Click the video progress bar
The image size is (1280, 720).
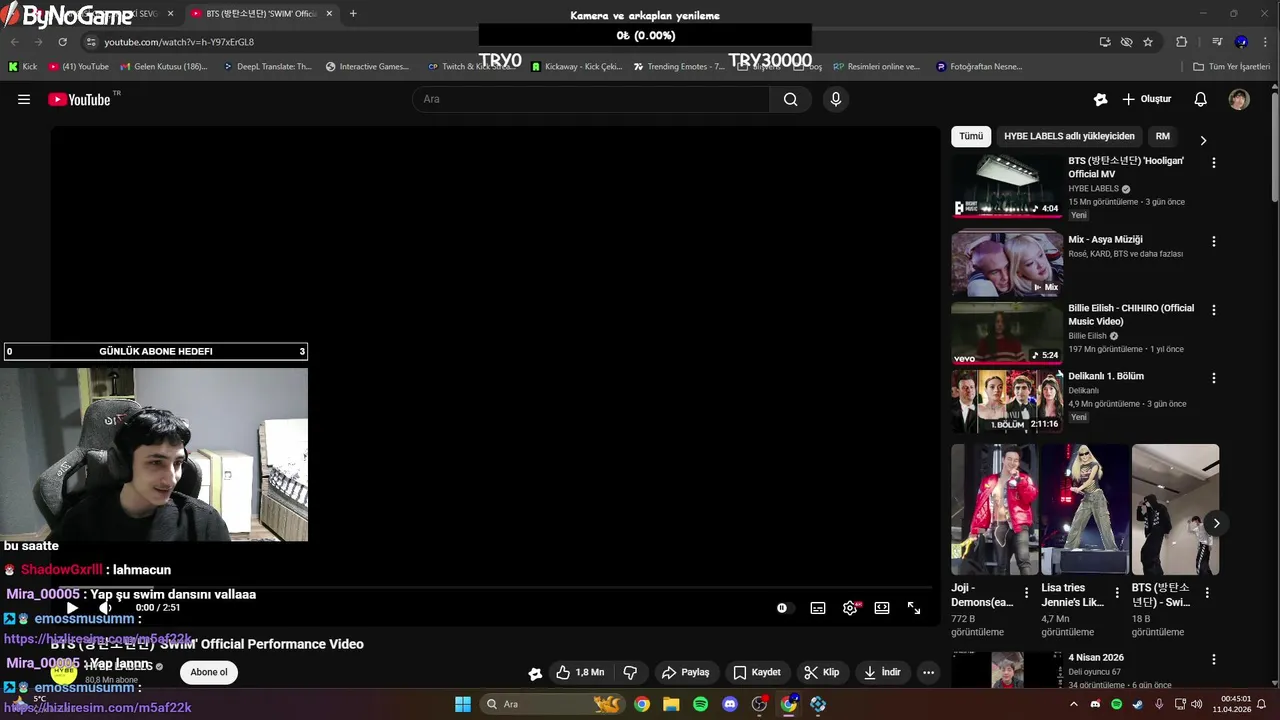495,589
